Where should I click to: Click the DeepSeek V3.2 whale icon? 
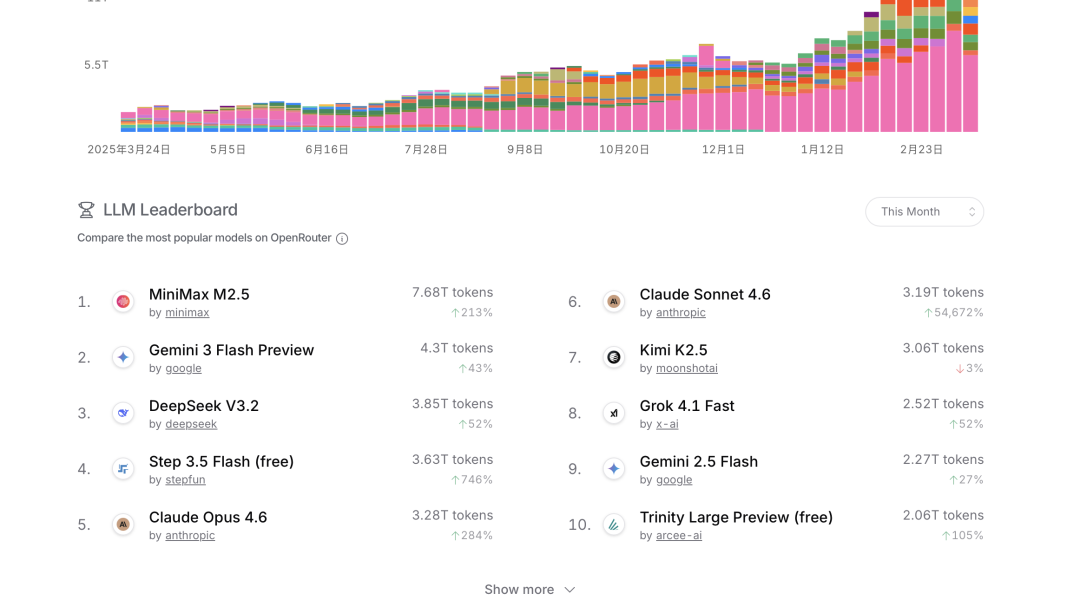tap(123, 413)
